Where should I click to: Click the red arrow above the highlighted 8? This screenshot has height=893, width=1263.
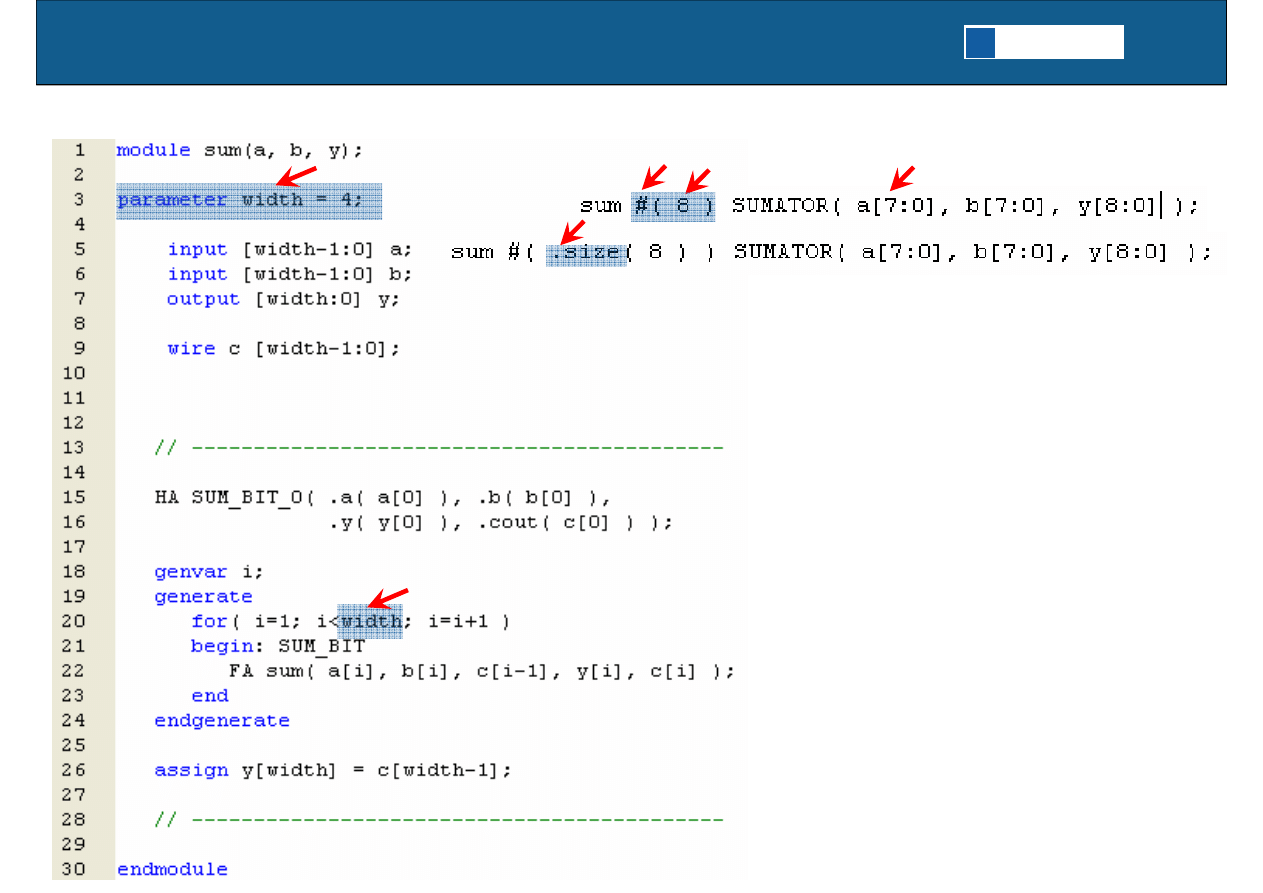pos(698,178)
